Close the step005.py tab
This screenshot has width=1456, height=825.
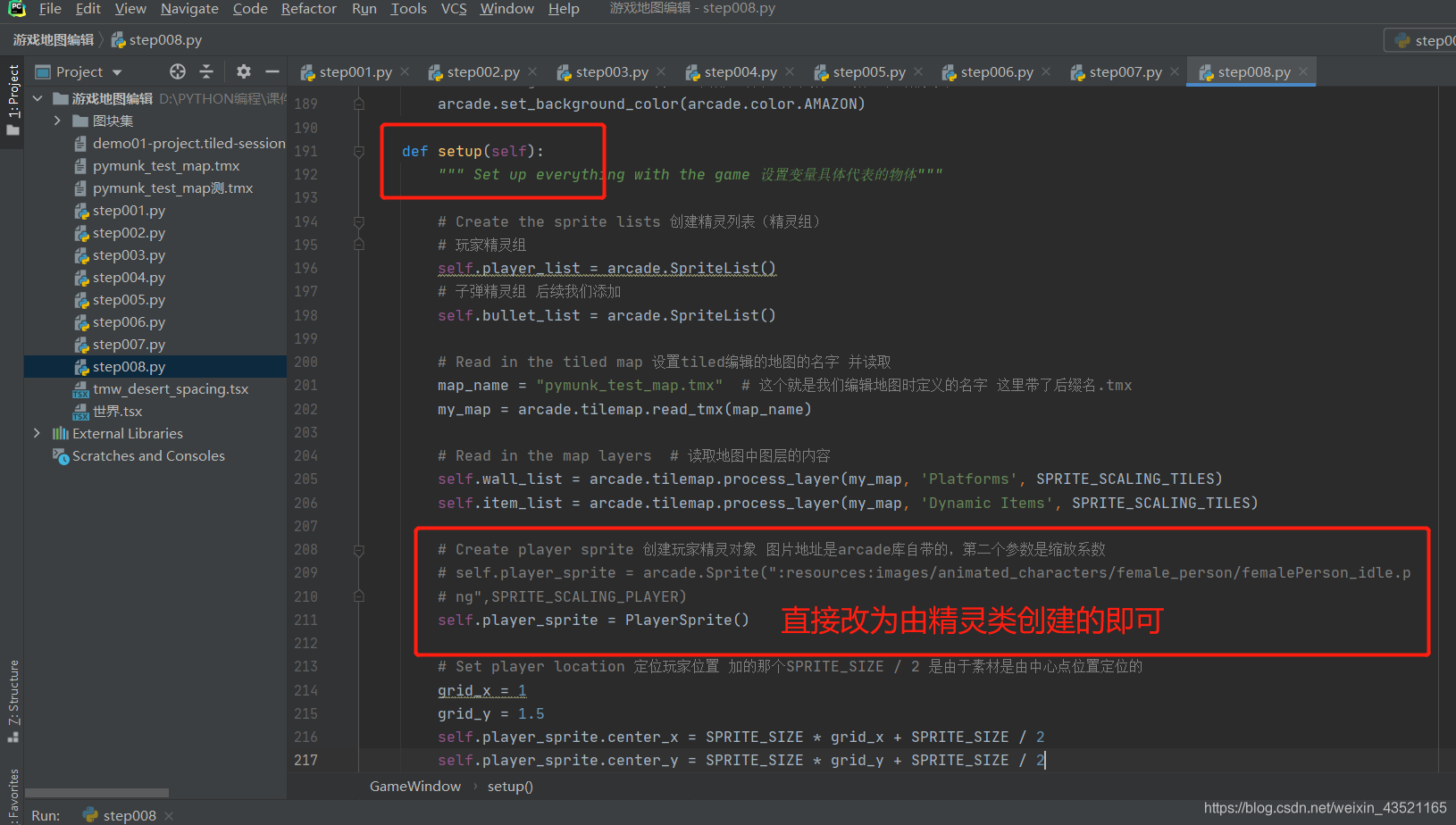point(918,71)
